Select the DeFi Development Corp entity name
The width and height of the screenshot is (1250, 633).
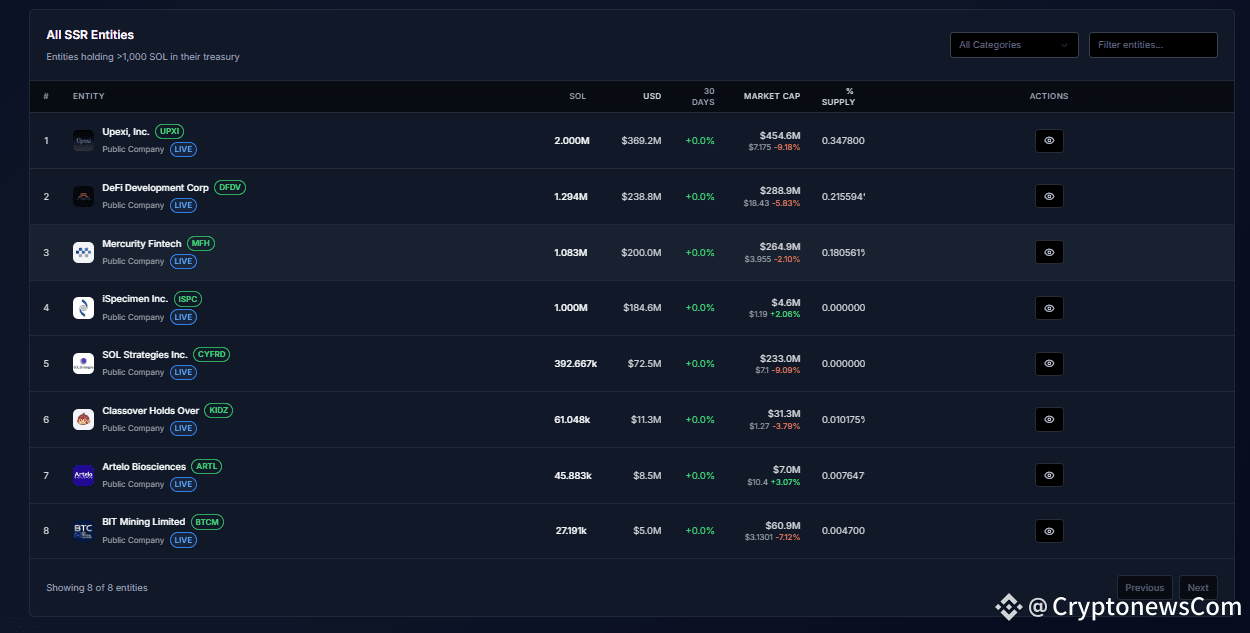pos(155,188)
